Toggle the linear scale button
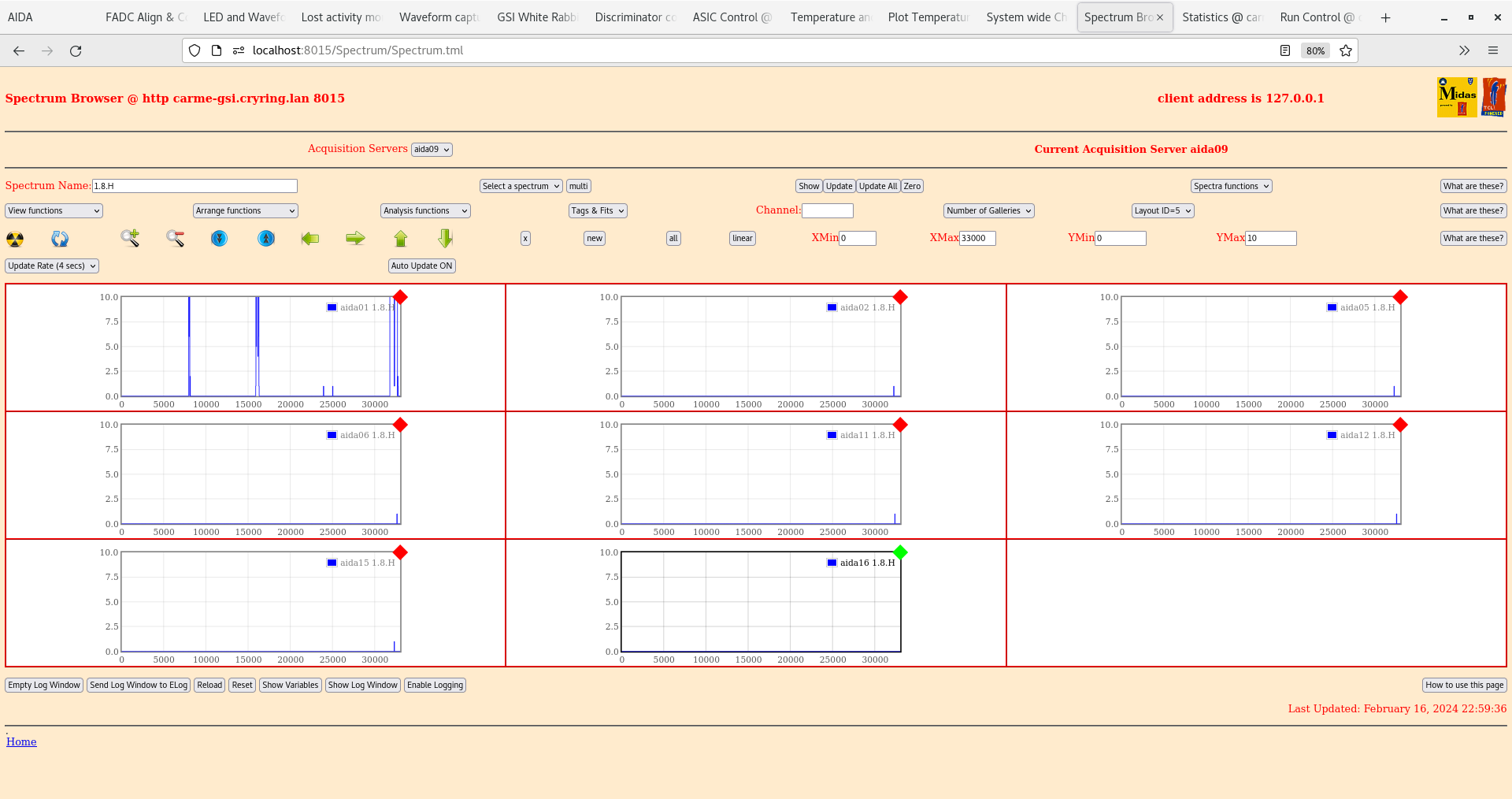Image resolution: width=1512 pixels, height=799 pixels. (x=742, y=238)
